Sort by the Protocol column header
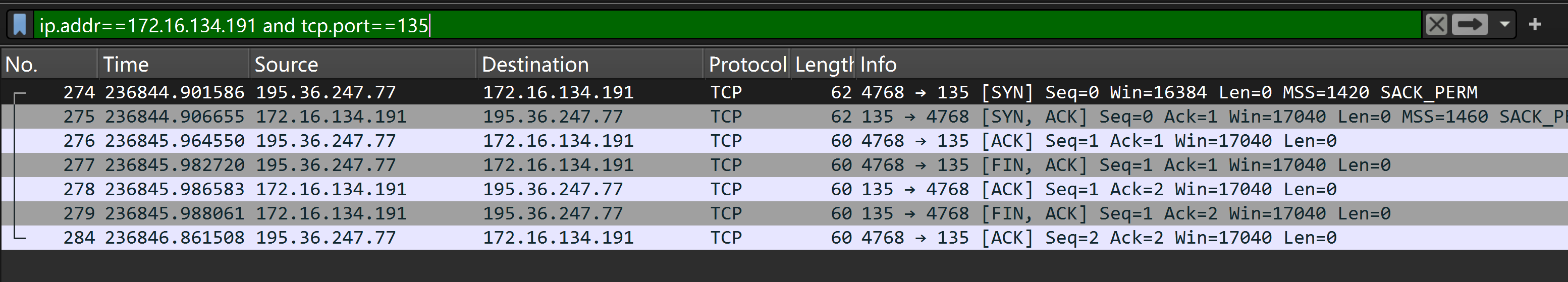 tap(747, 65)
